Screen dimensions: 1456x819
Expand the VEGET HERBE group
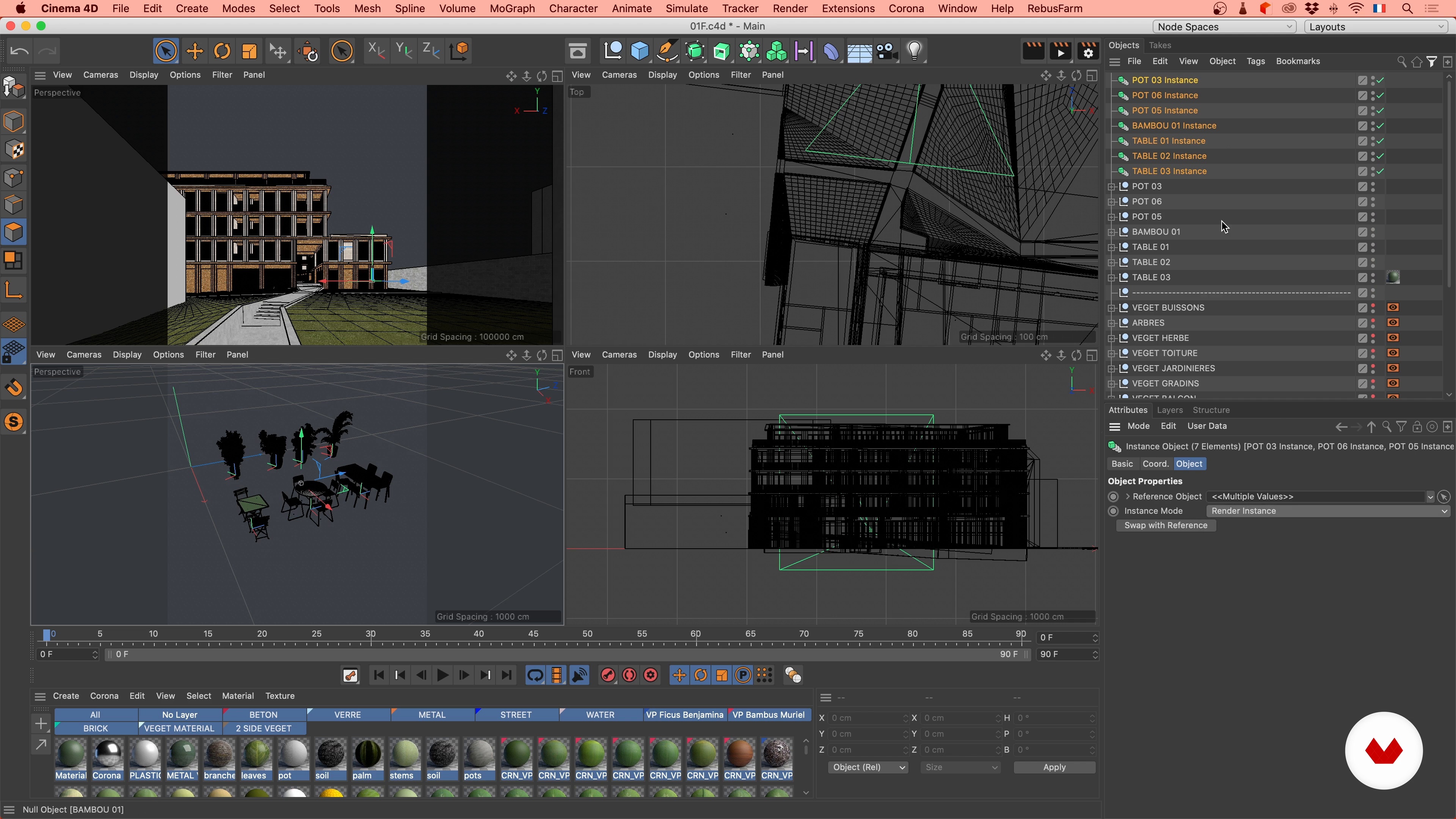(x=1111, y=338)
